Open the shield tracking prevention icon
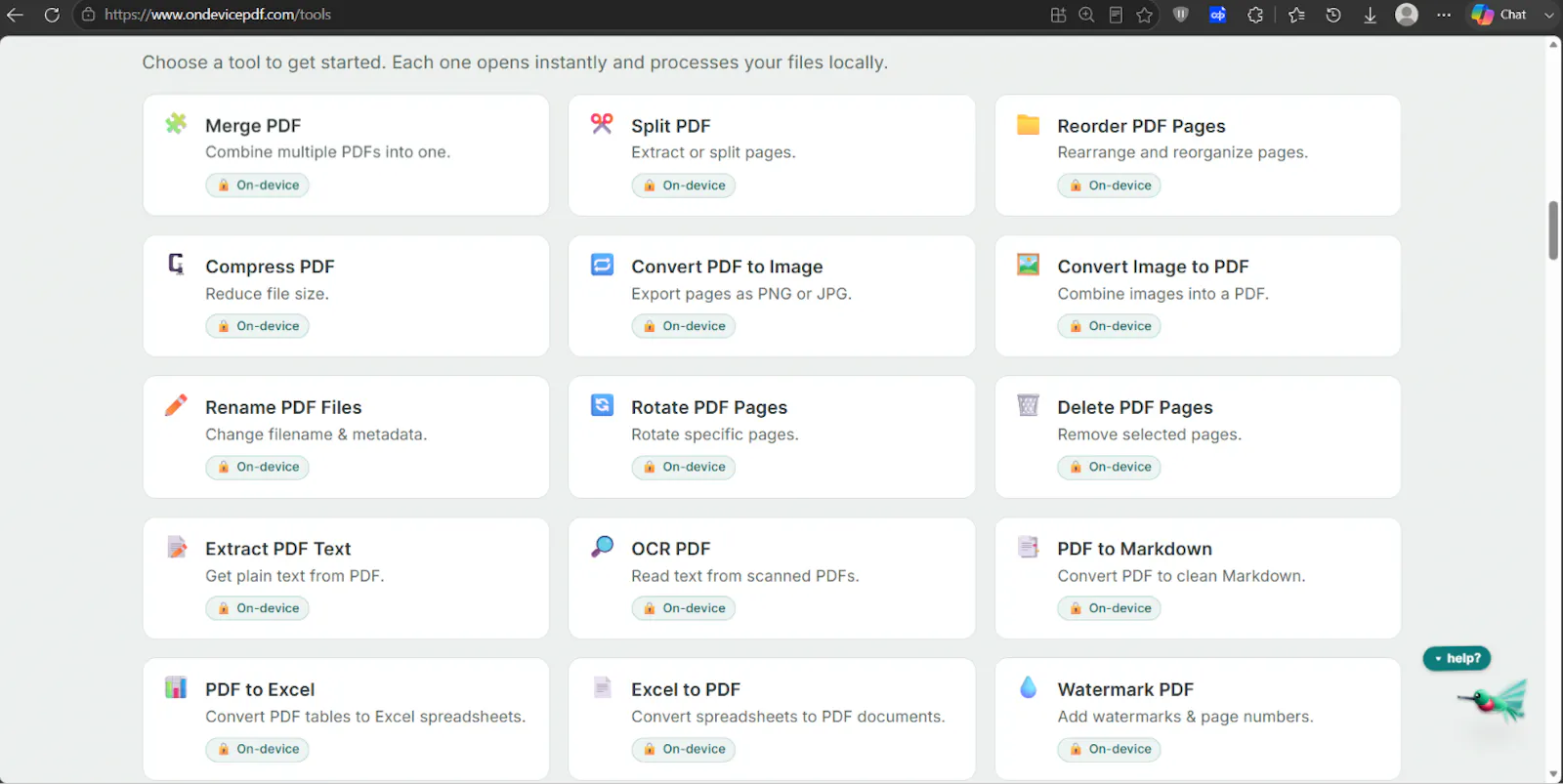Screen dimensions: 1563x784 pos(1180,15)
